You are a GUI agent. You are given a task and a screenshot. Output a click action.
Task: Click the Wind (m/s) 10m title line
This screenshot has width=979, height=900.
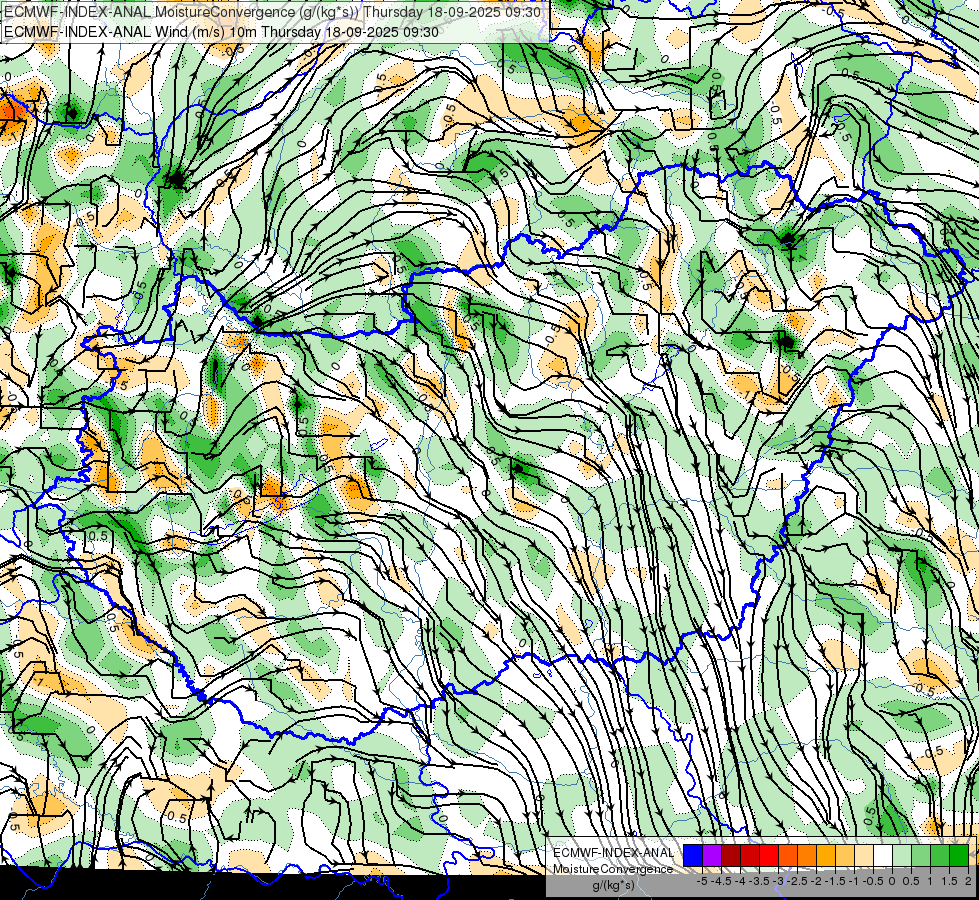click(x=221, y=32)
